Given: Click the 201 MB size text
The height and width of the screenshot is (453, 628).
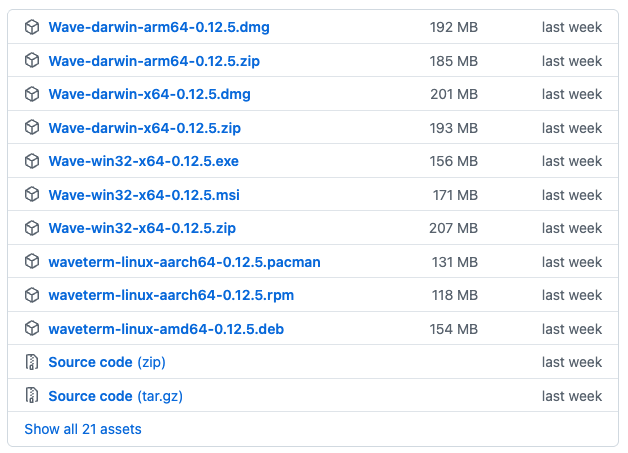Looking at the screenshot, I should [454, 94].
